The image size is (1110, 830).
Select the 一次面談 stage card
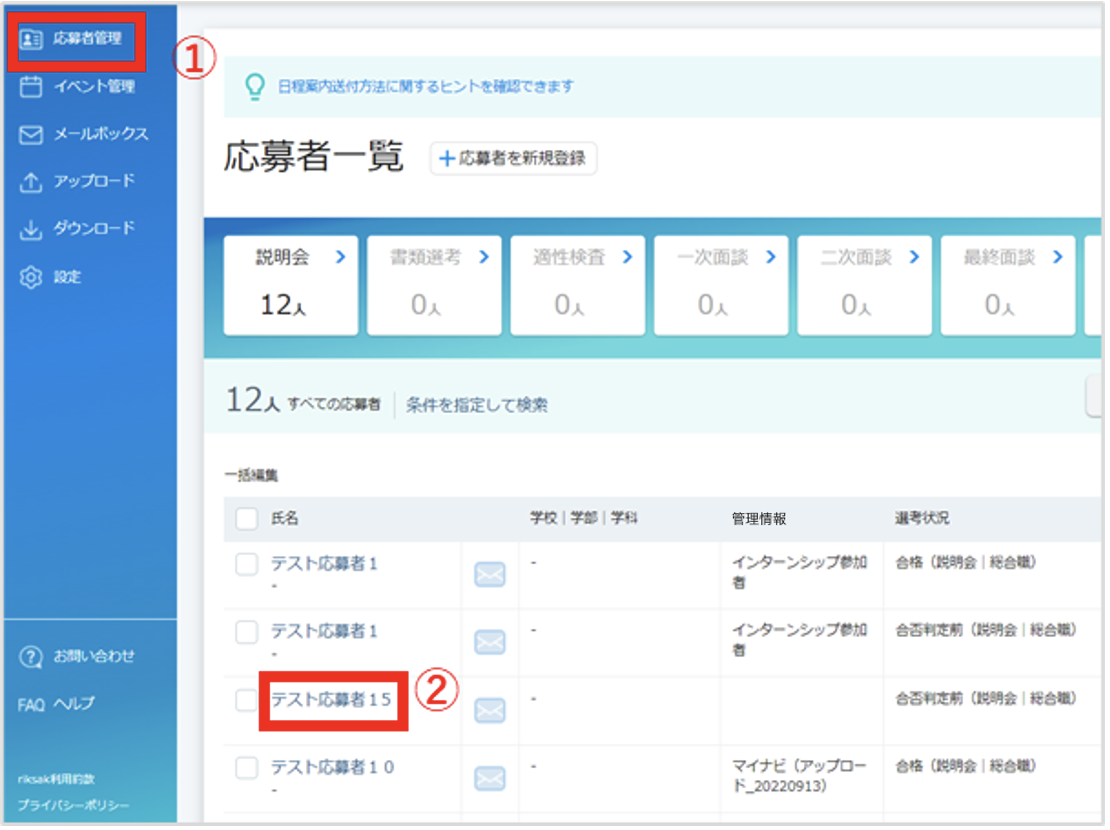coord(721,285)
